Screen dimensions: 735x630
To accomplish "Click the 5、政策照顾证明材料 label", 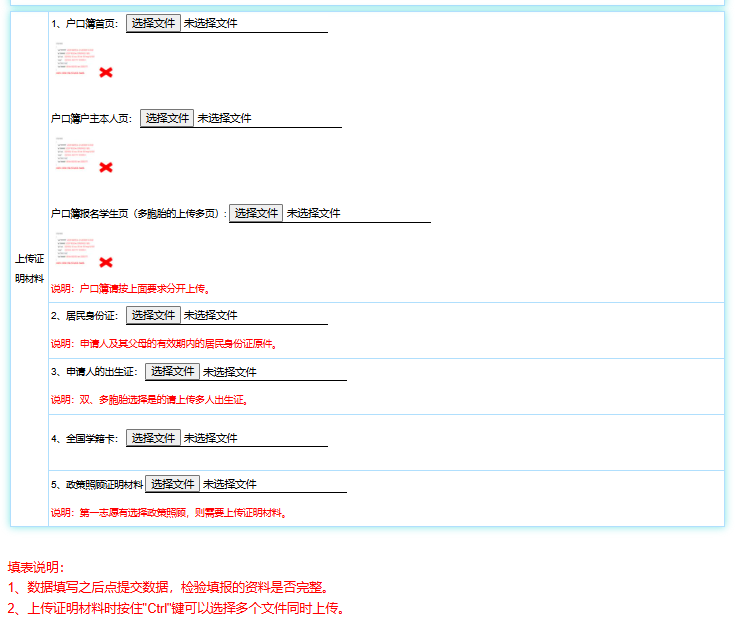I will [x=97, y=485].
